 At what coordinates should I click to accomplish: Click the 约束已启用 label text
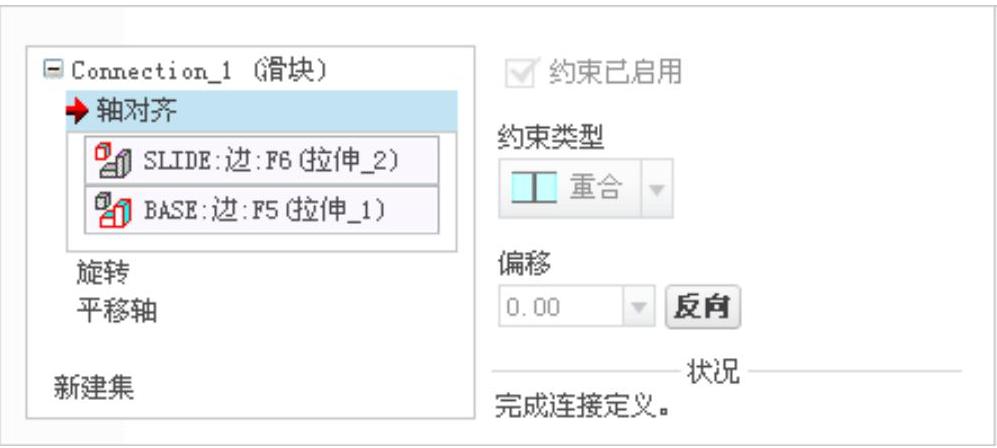click(x=615, y=72)
